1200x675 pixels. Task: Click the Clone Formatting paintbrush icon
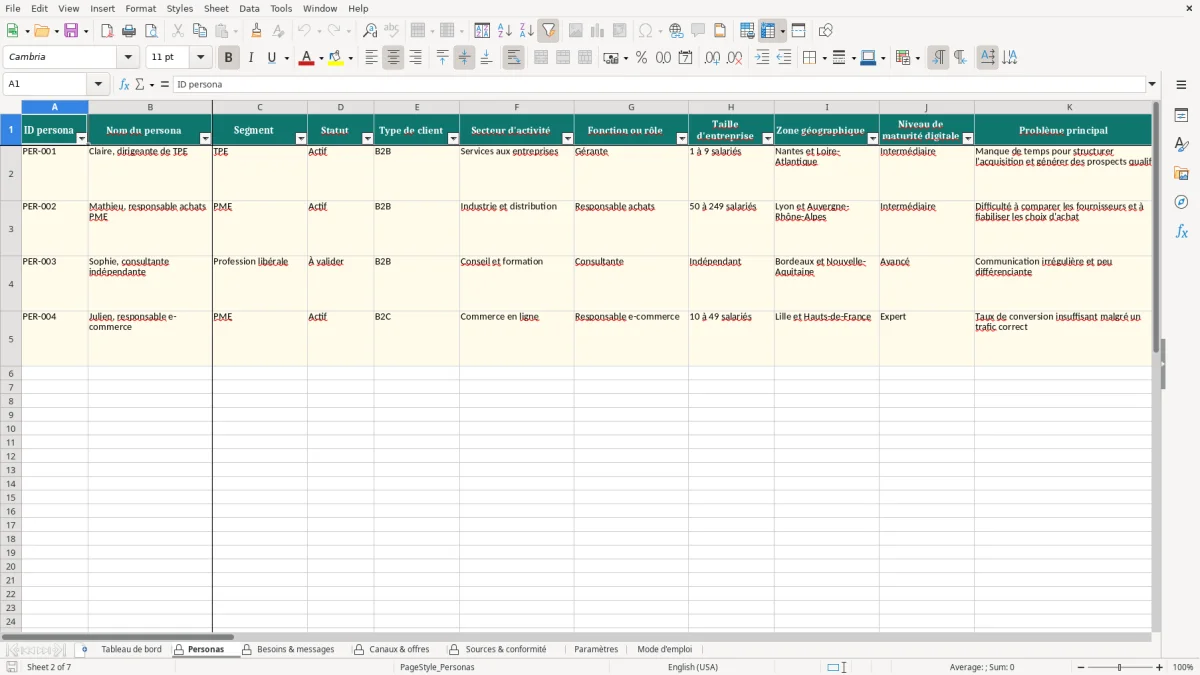256,31
